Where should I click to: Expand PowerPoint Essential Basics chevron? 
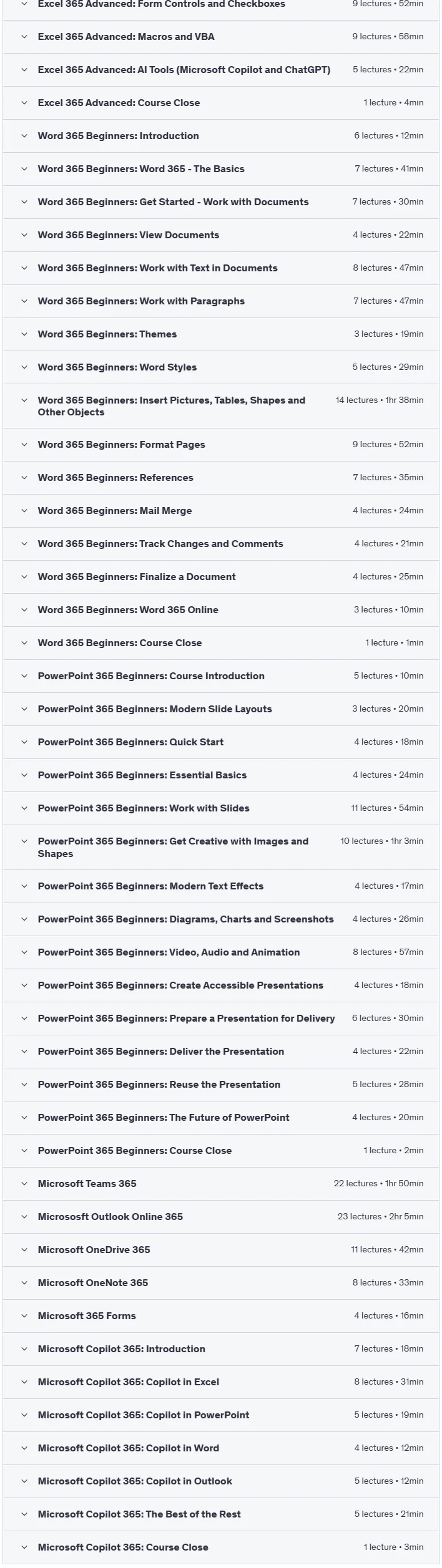tap(24, 775)
